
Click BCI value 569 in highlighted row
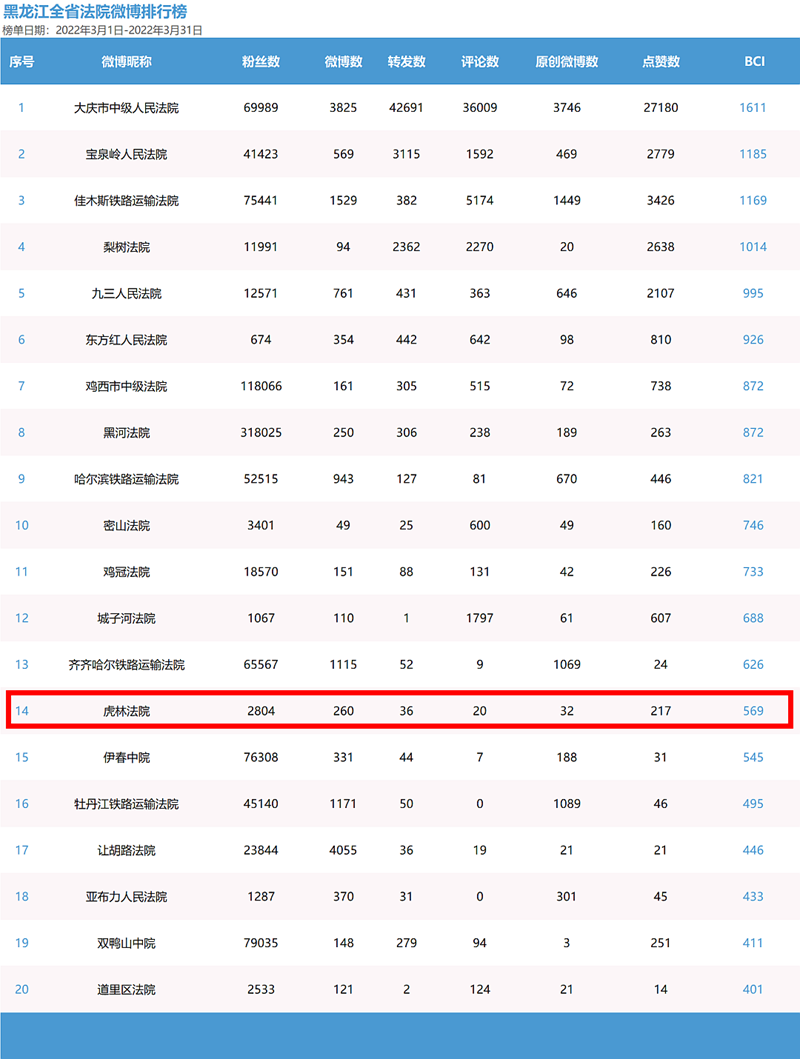pyautogui.click(x=753, y=711)
